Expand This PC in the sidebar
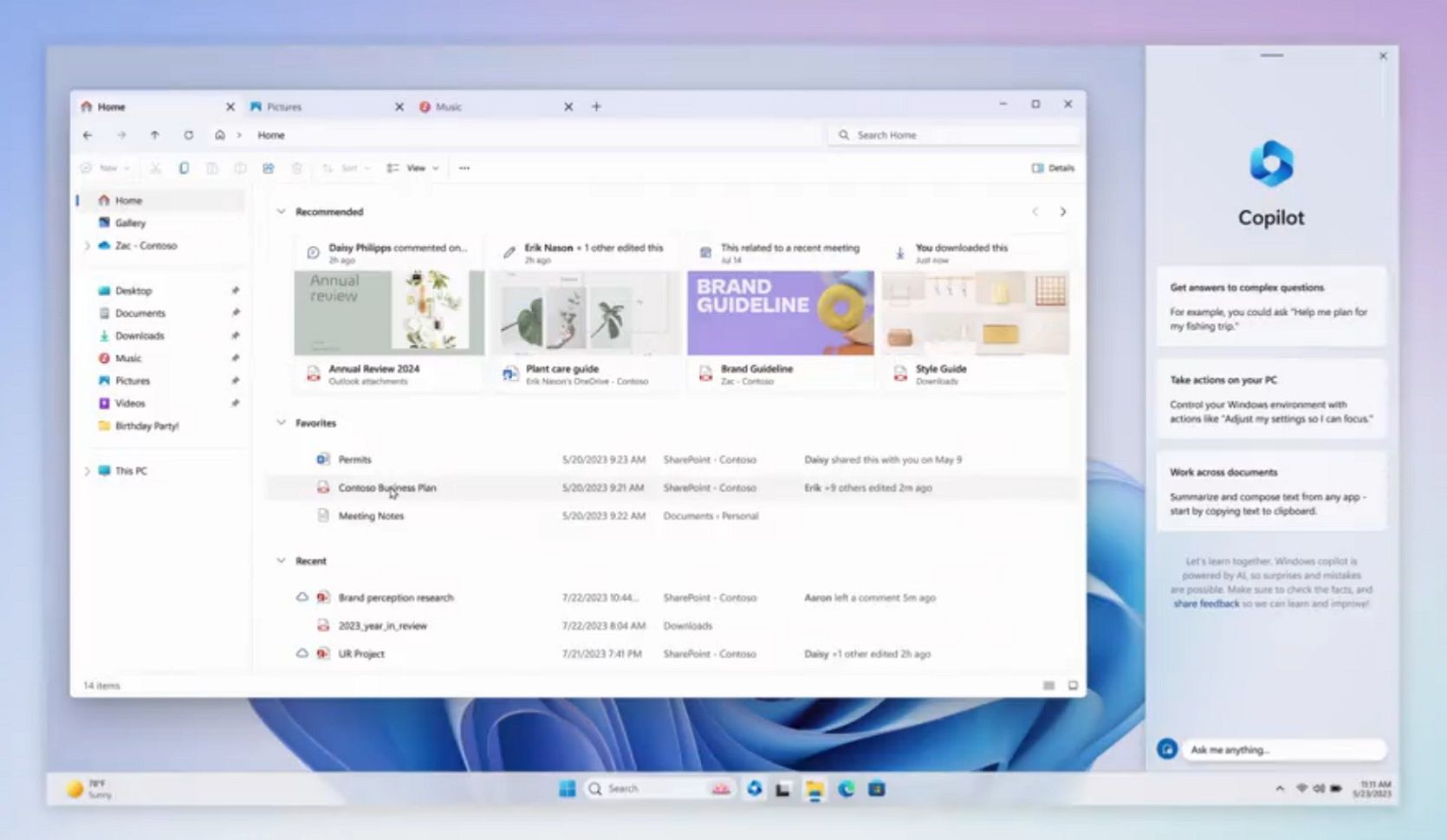The width and height of the screenshot is (1447, 840). tap(86, 470)
